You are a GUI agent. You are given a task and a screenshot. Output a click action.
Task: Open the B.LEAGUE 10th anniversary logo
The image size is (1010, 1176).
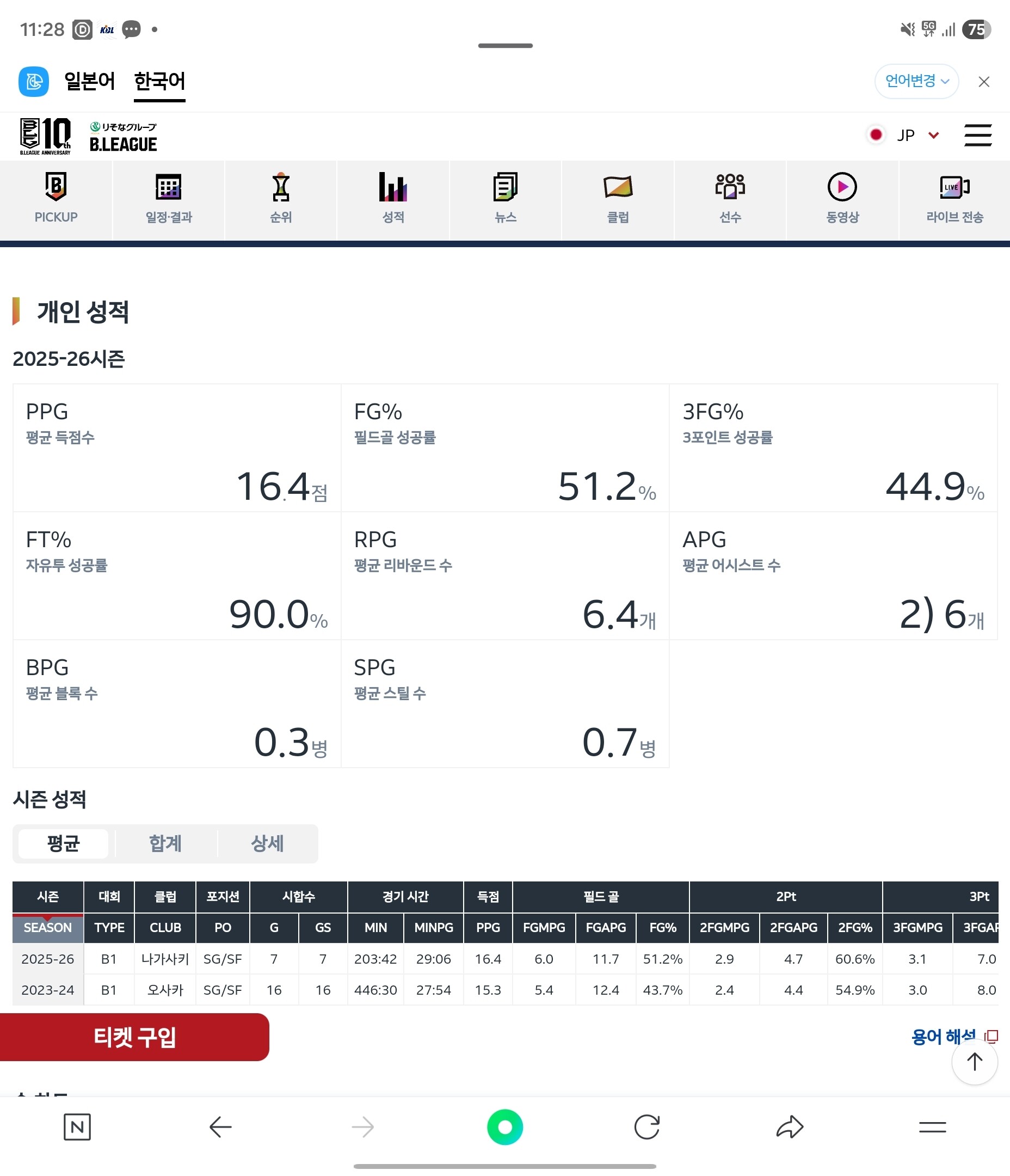click(x=45, y=136)
